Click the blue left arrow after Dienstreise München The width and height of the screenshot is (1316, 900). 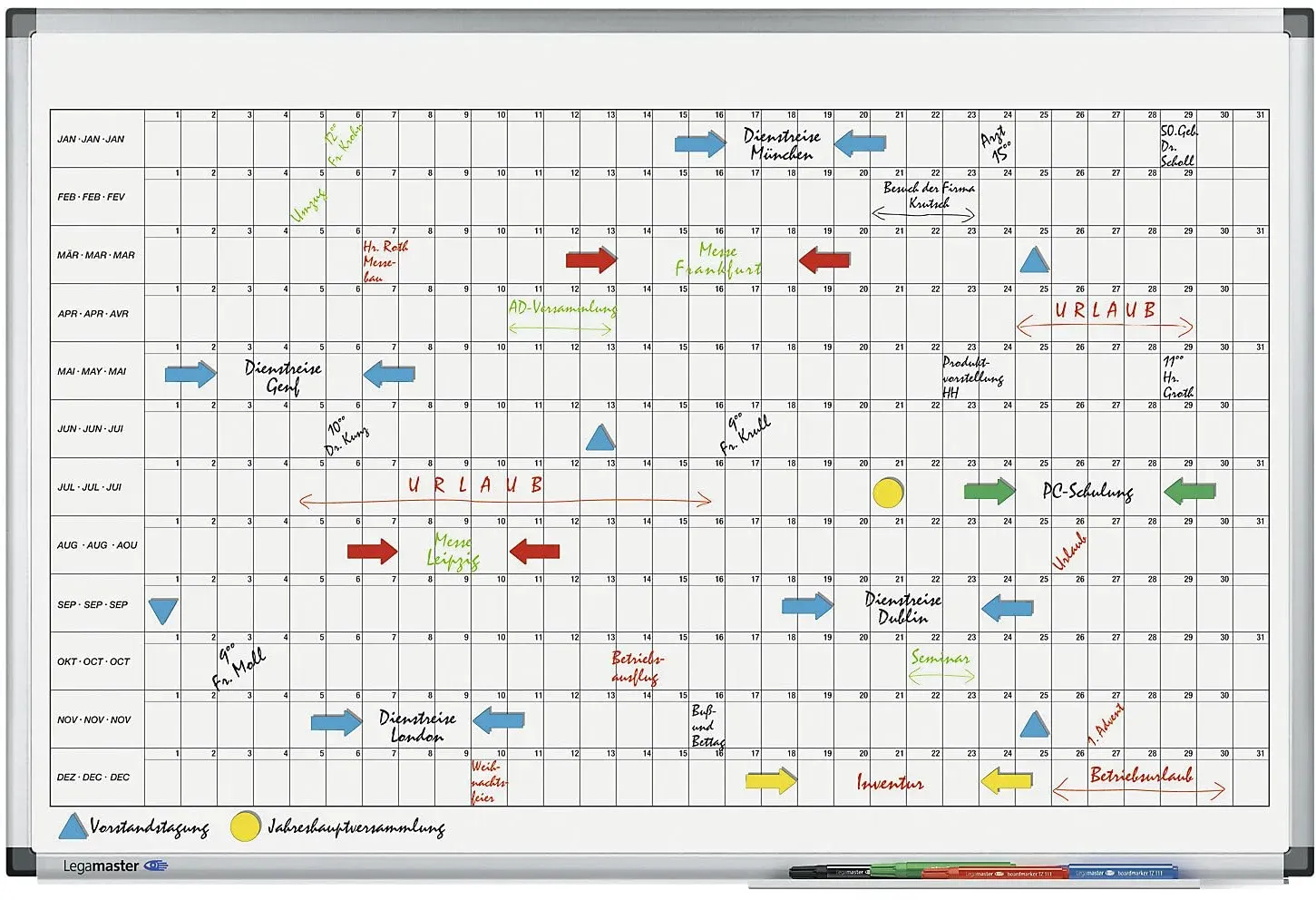click(860, 143)
